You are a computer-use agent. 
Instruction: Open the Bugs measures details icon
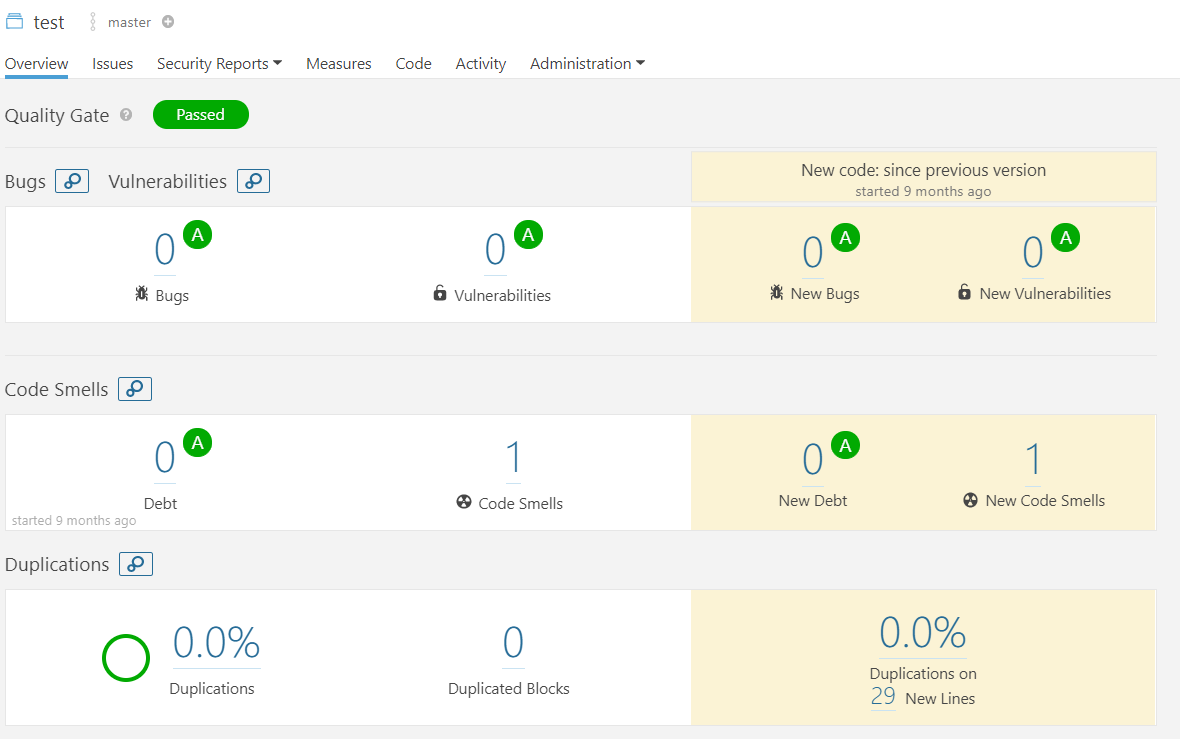[x=72, y=181]
